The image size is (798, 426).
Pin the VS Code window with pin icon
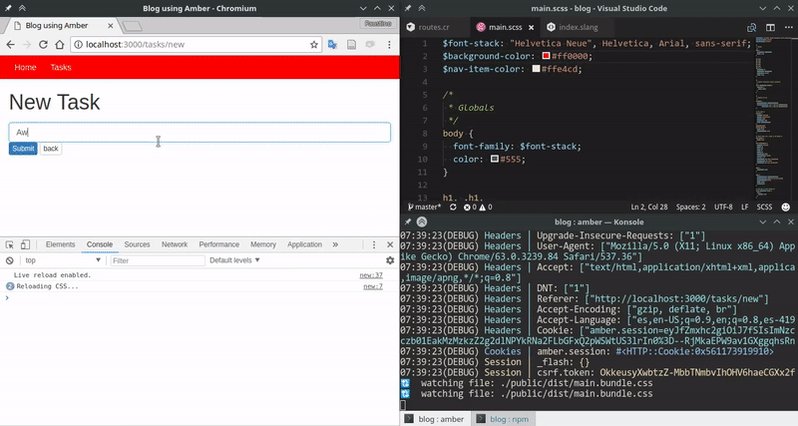pos(408,8)
